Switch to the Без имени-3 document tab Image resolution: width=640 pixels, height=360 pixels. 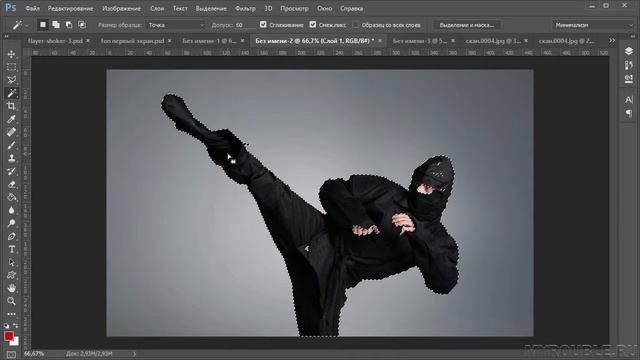[420, 41]
